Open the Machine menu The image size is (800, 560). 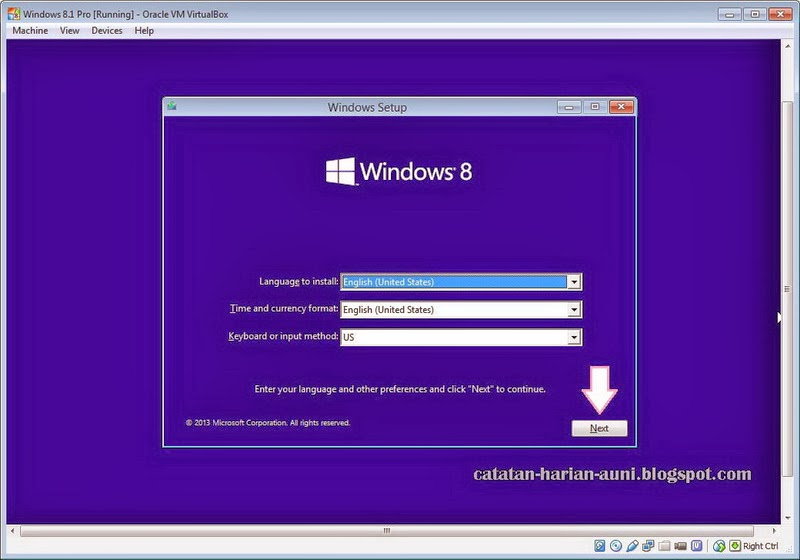pos(30,31)
